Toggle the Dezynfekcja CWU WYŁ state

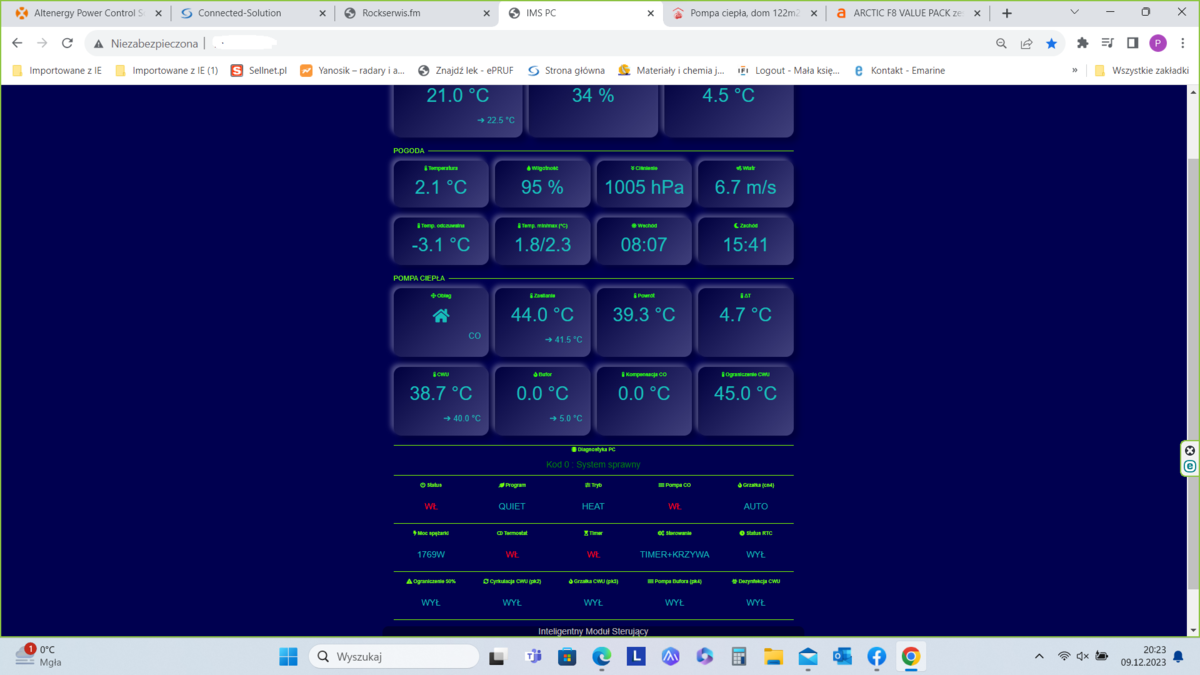point(755,603)
